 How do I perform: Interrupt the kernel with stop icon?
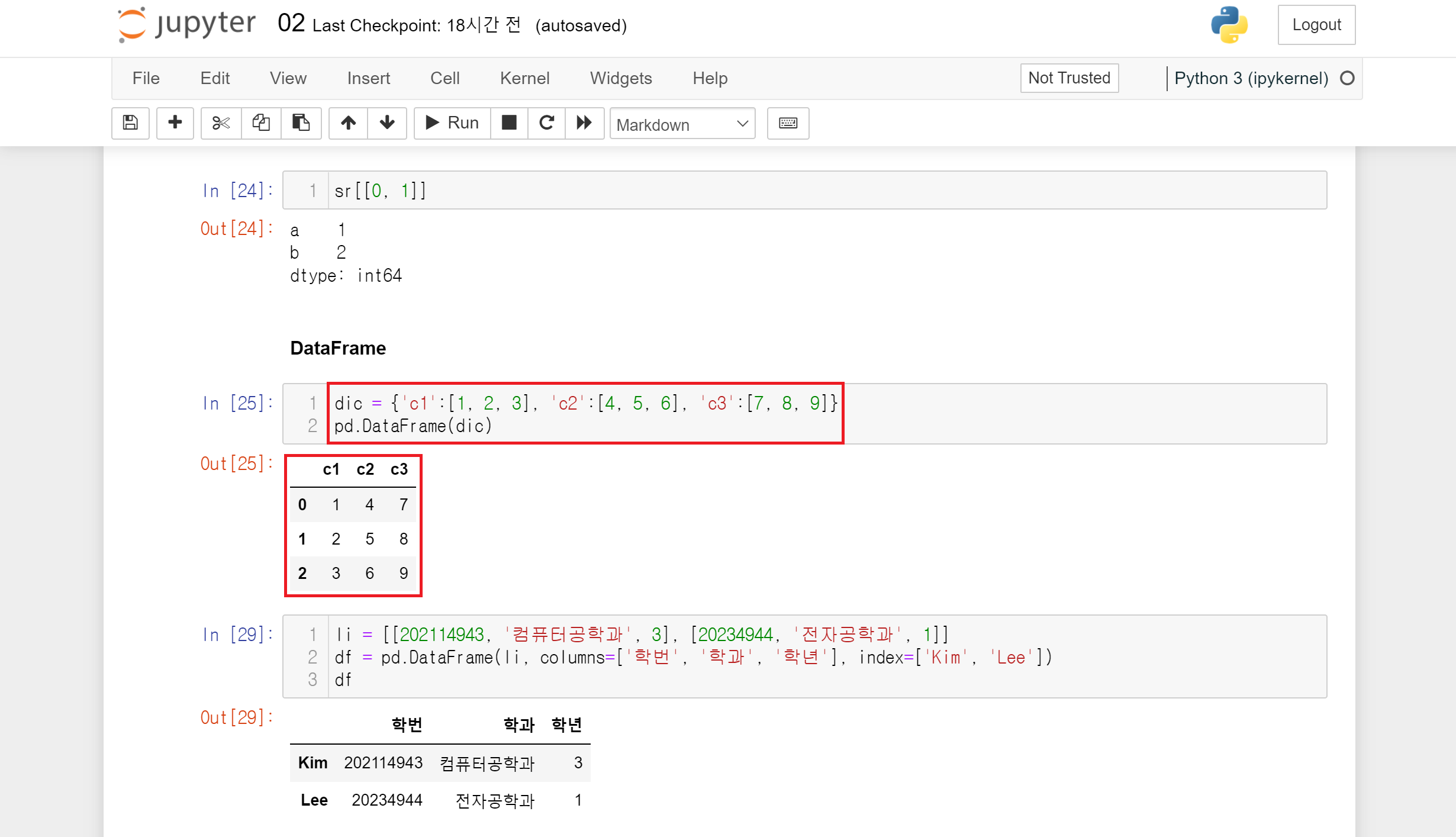point(509,123)
